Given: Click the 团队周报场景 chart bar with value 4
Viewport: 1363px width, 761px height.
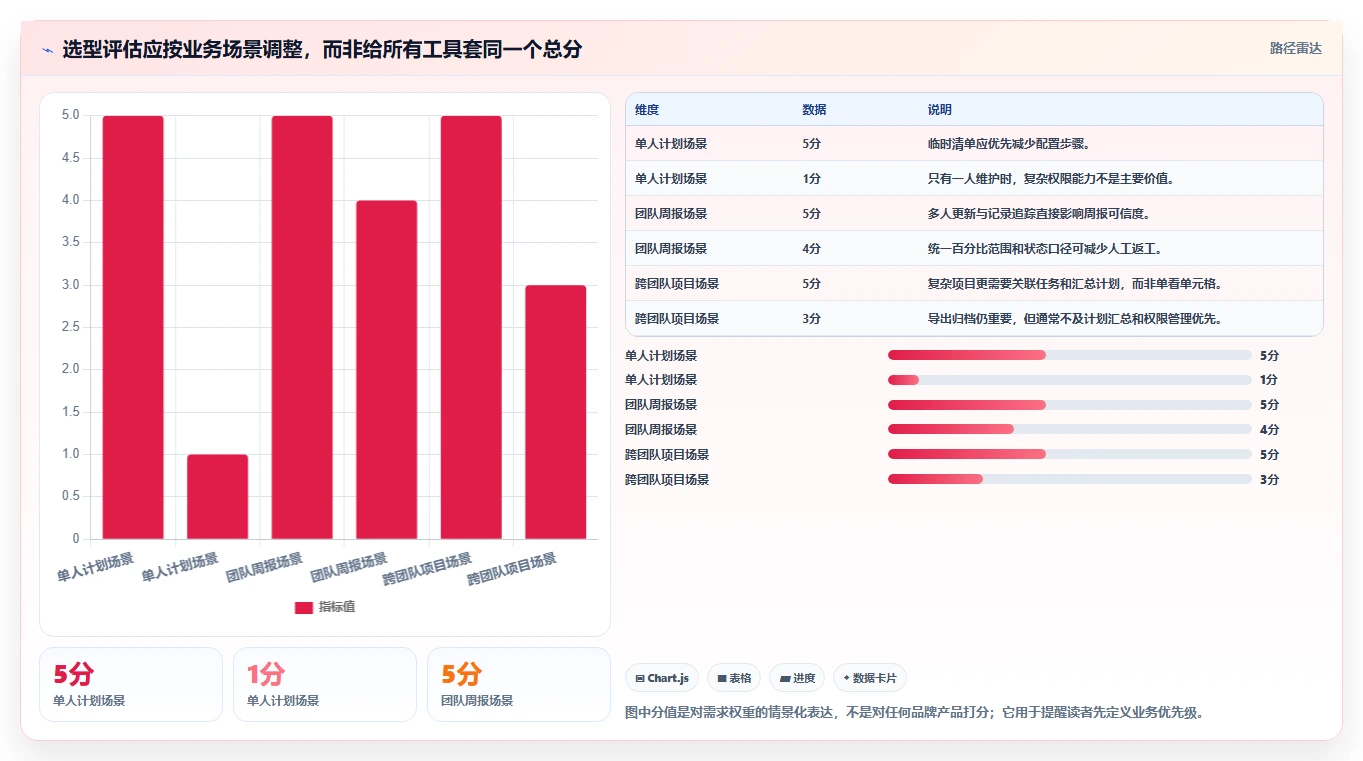Looking at the screenshot, I should tap(386, 370).
